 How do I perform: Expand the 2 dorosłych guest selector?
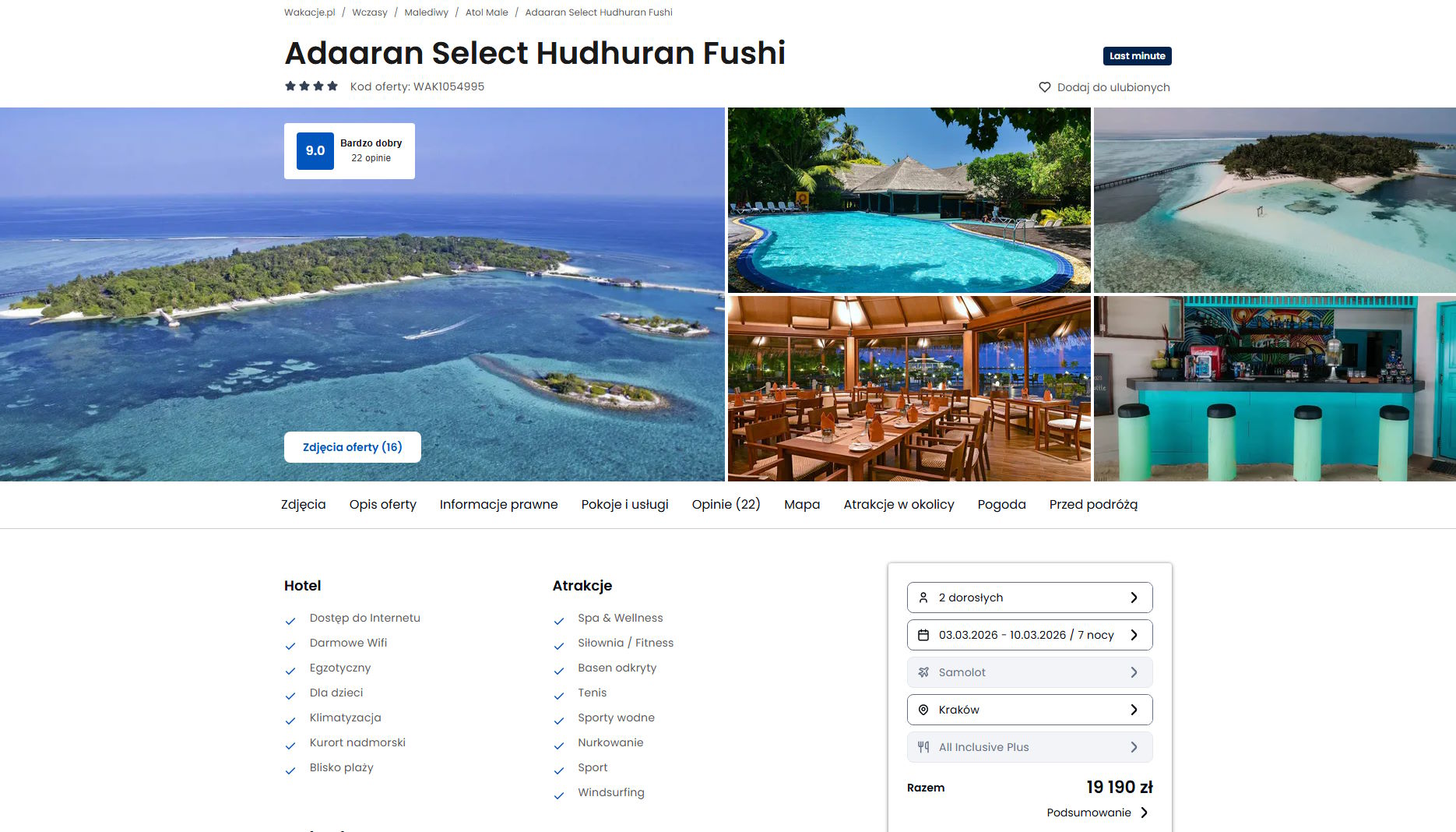pyautogui.click(x=1029, y=598)
